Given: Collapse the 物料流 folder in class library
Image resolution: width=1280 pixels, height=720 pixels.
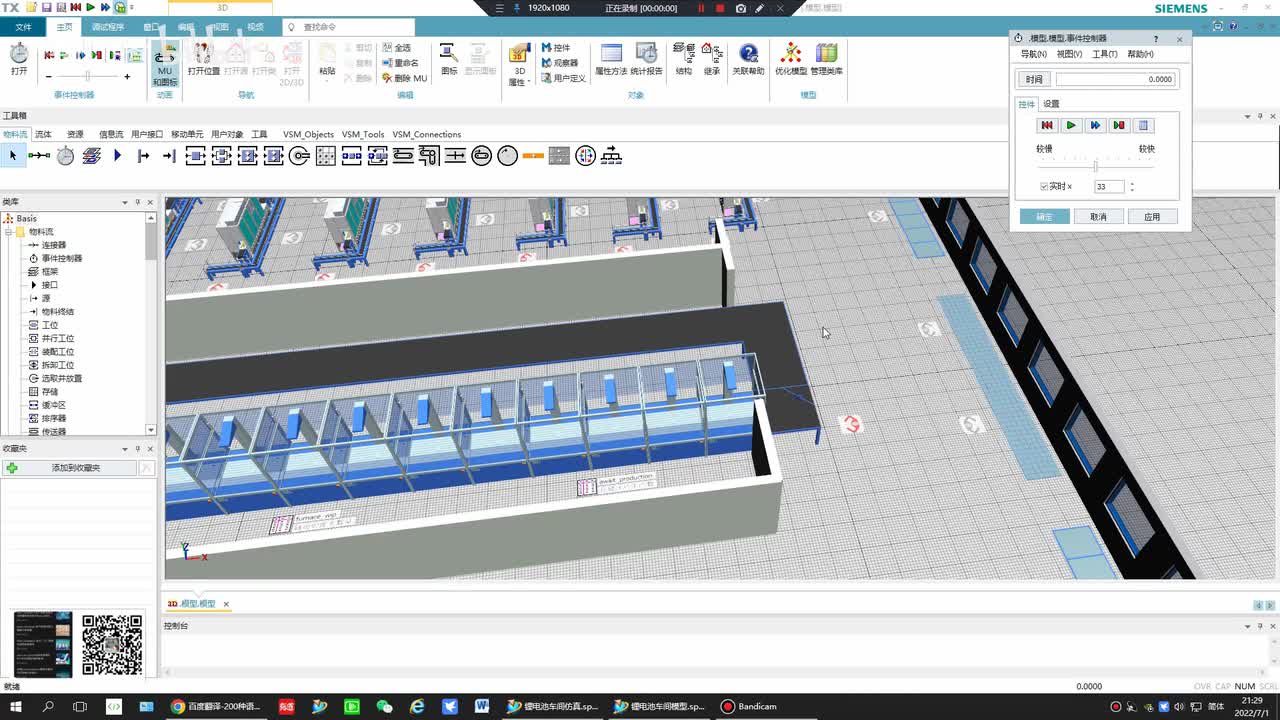Looking at the screenshot, I should [x=8, y=232].
